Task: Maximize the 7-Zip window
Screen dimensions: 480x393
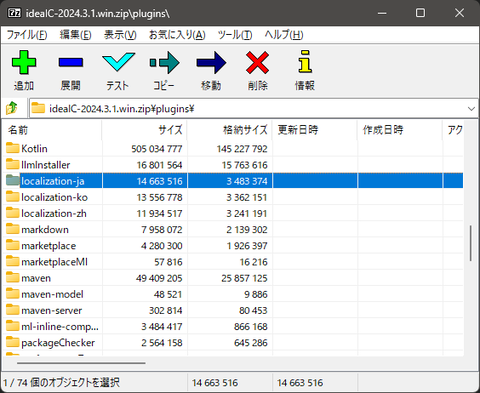Action: coord(420,13)
